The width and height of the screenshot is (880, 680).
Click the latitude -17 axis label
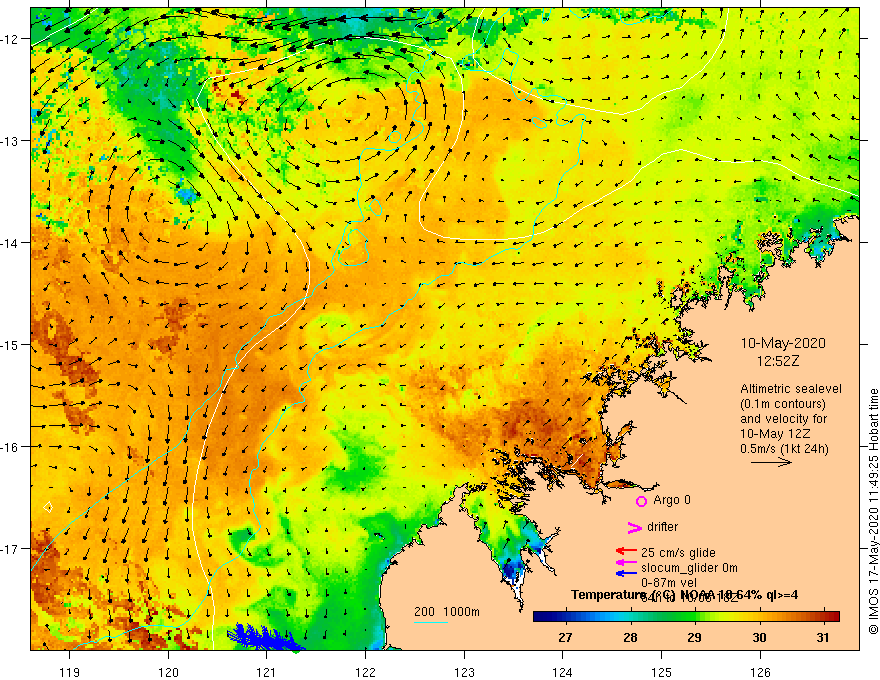(x=10, y=548)
